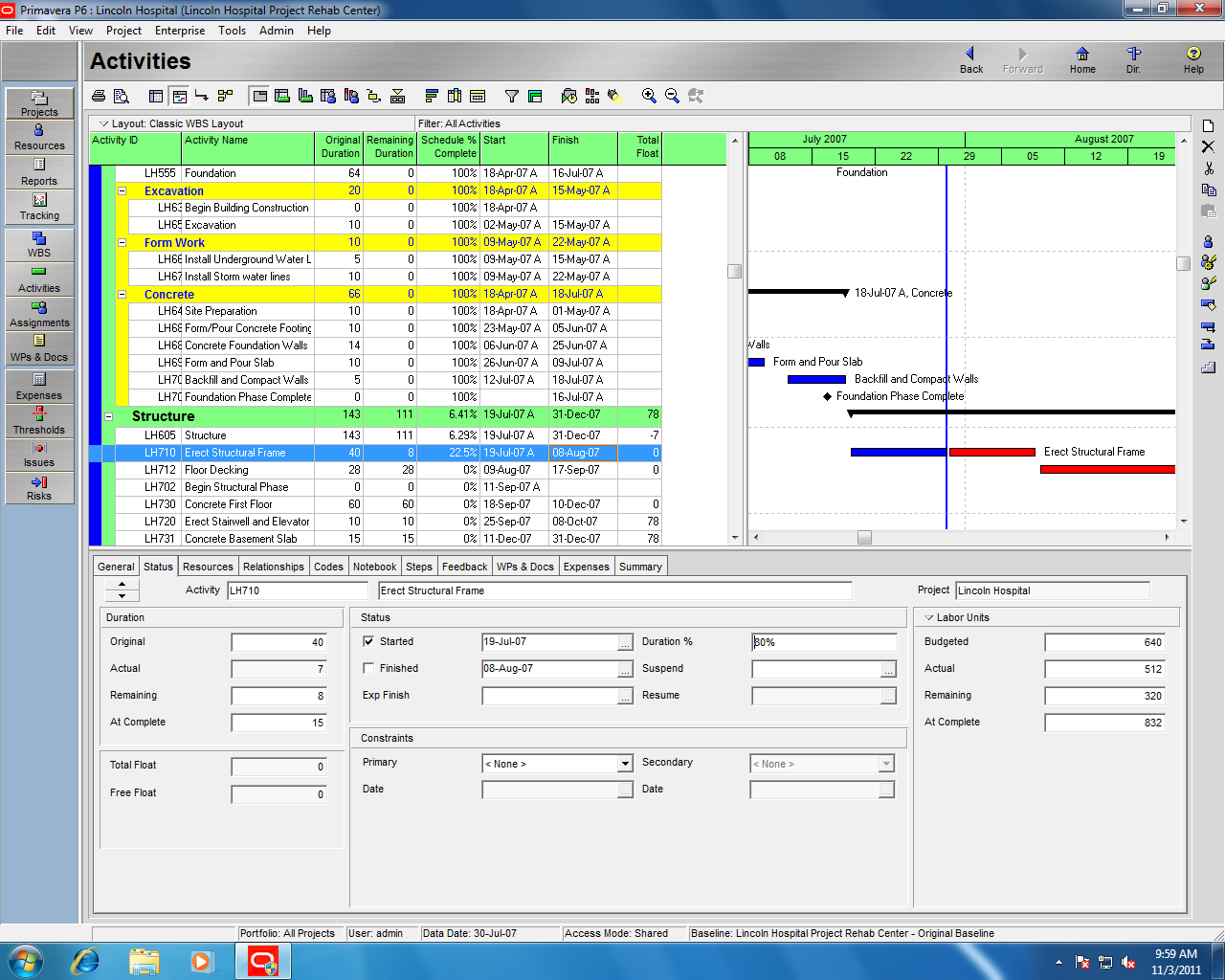Click the Print icon in the toolbar
The height and width of the screenshot is (980, 1225).
point(99,96)
